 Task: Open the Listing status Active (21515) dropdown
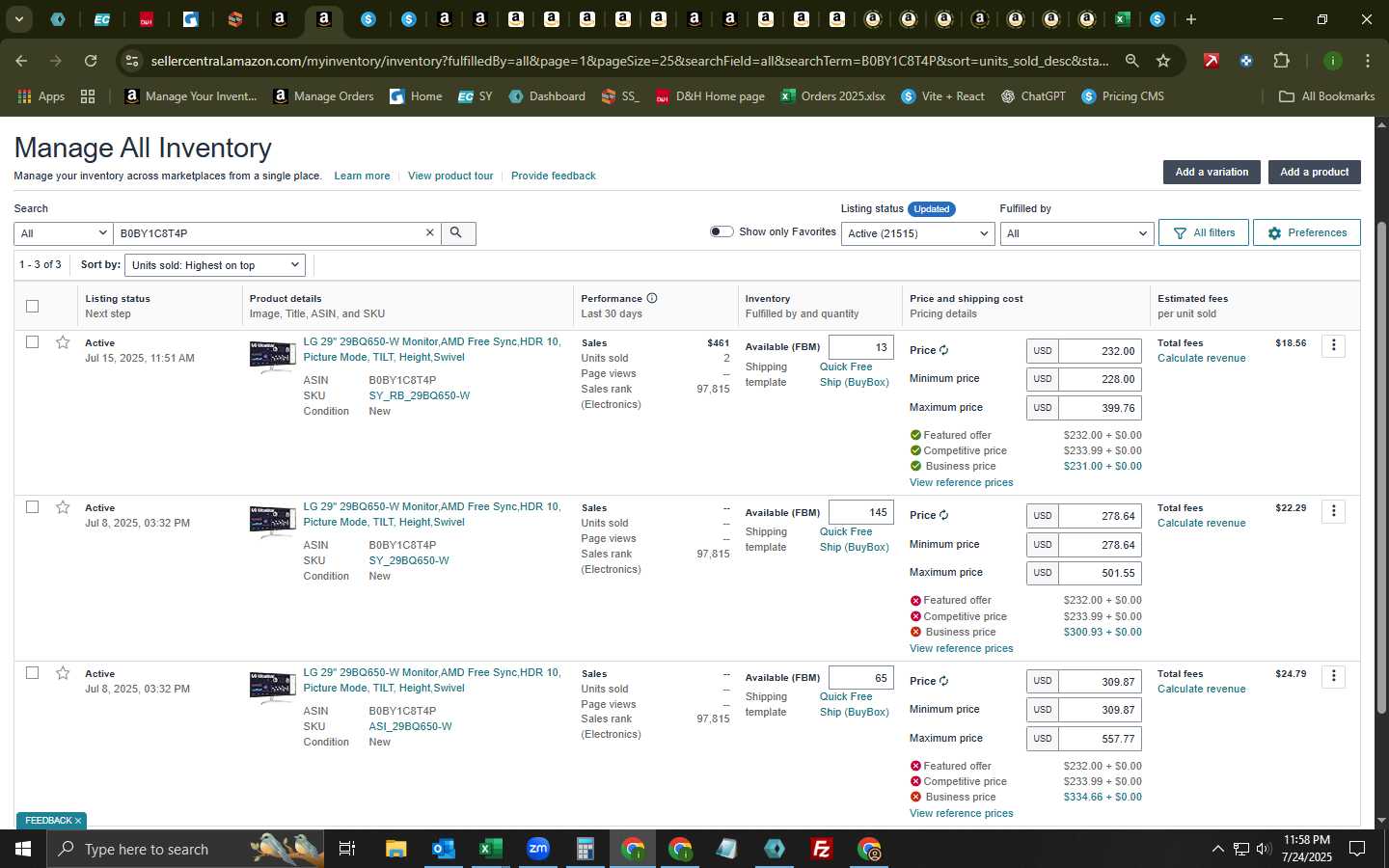pos(917,233)
